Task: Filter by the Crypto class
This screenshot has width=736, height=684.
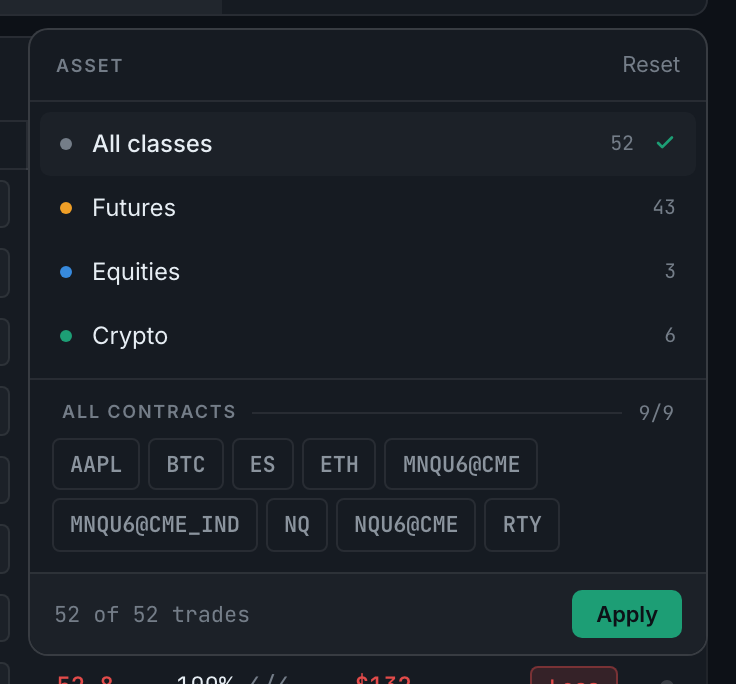Action: [x=368, y=336]
